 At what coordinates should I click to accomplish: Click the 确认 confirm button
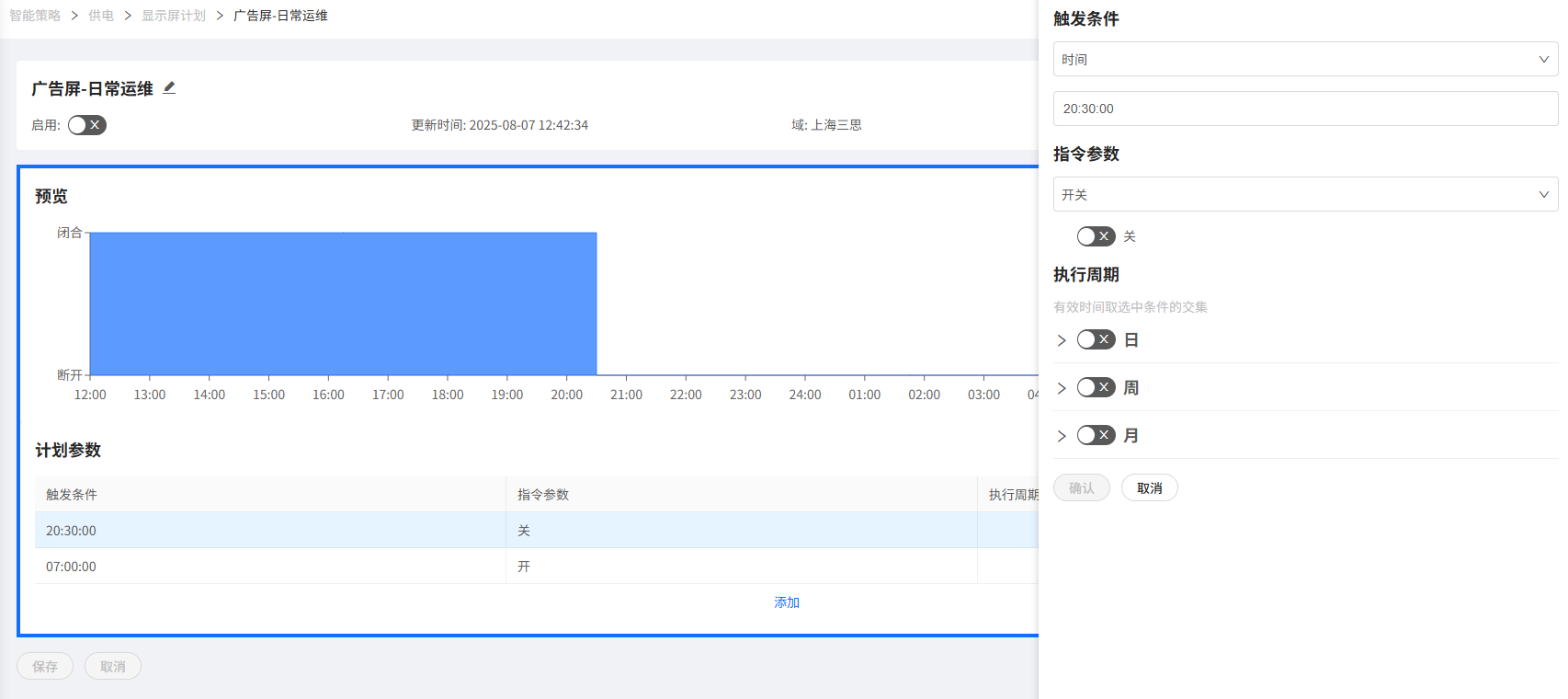point(1082,487)
